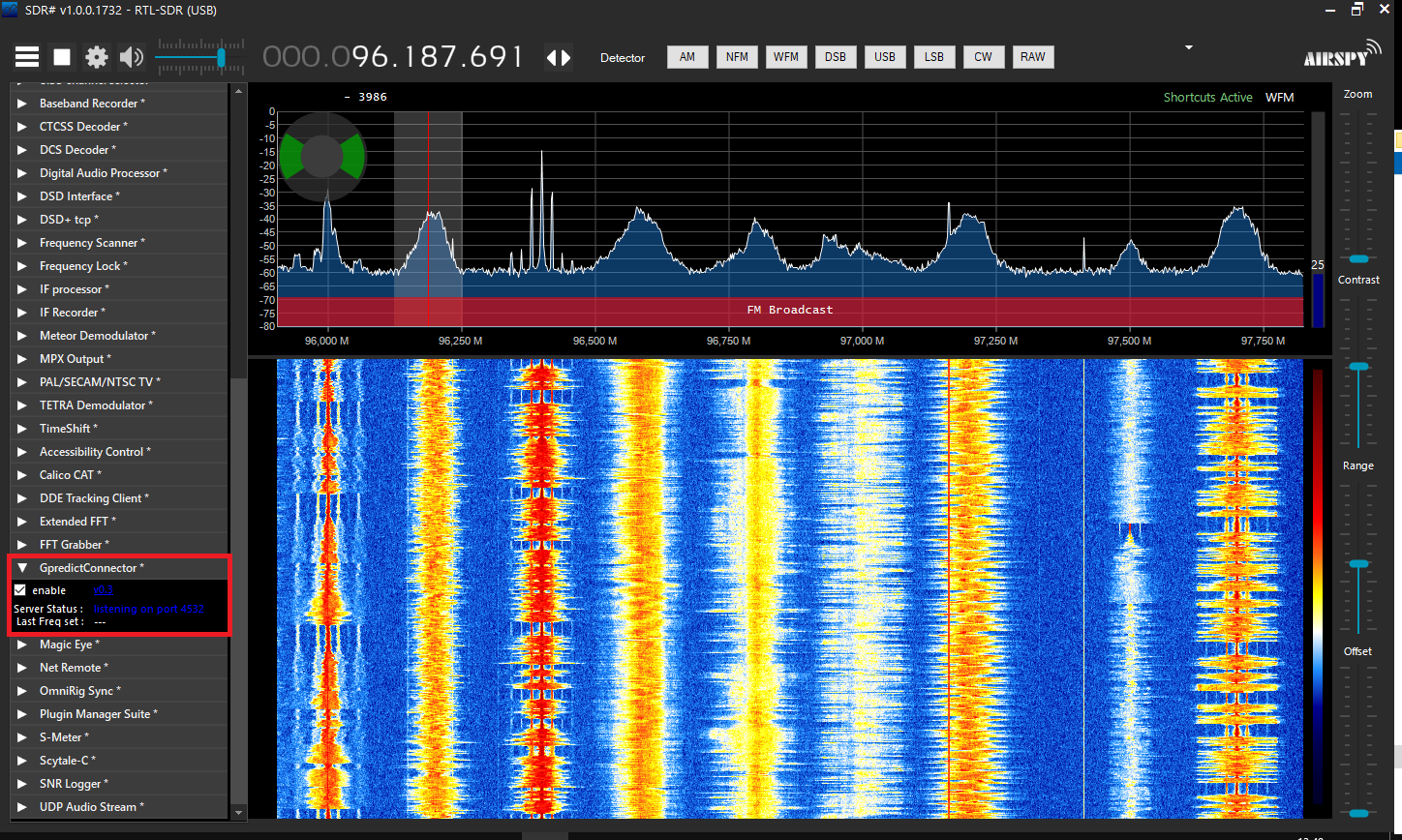This screenshot has height=840, width=1402.
Task: Open the v0.3 version link
Action: coord(103,590)
